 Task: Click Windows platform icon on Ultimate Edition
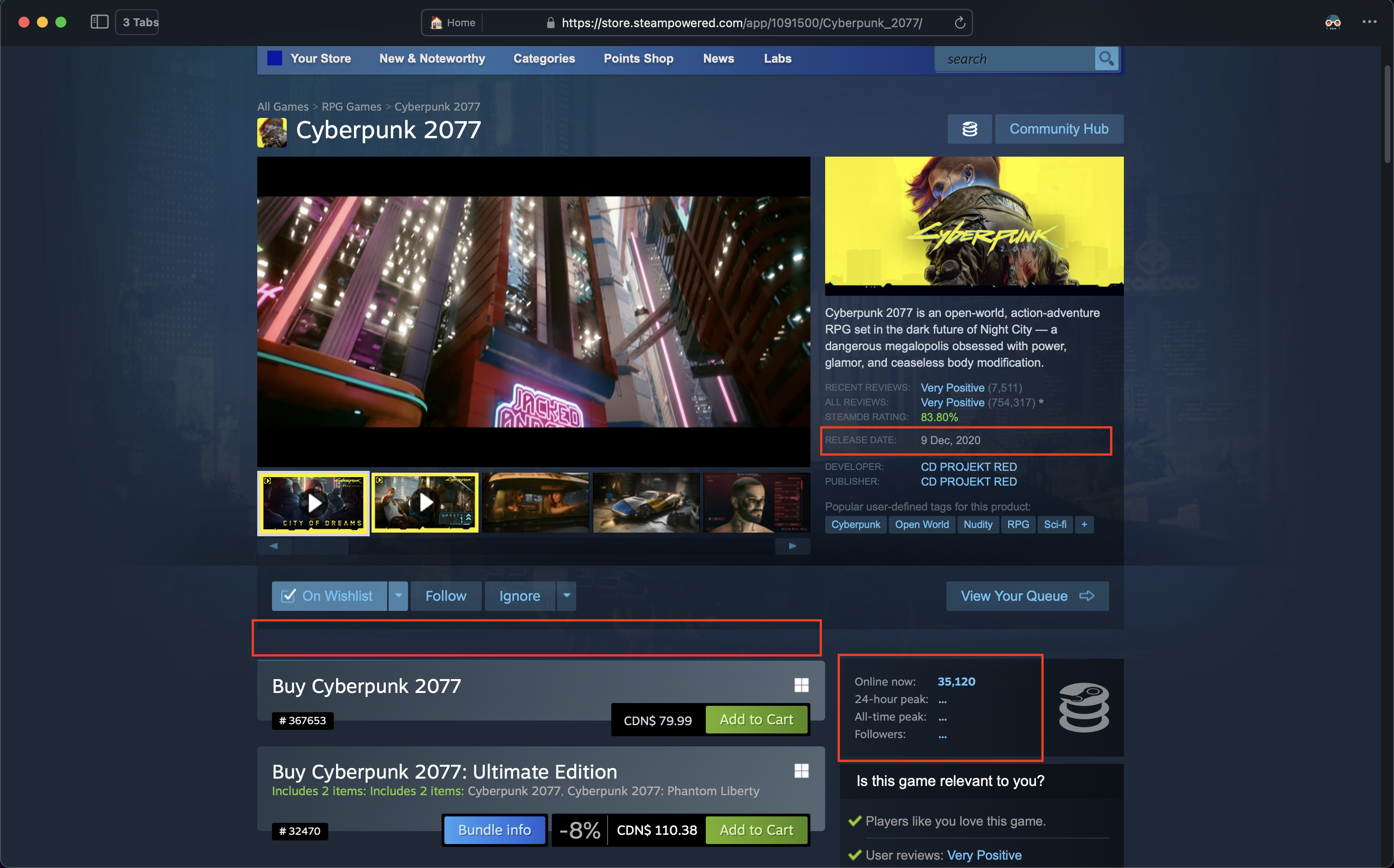tap(801, 771)
